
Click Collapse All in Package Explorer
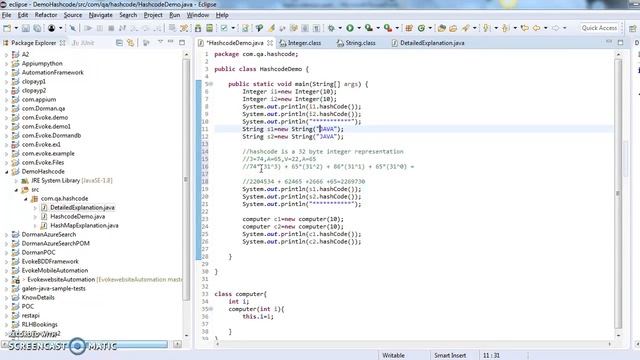pos(119,42)
